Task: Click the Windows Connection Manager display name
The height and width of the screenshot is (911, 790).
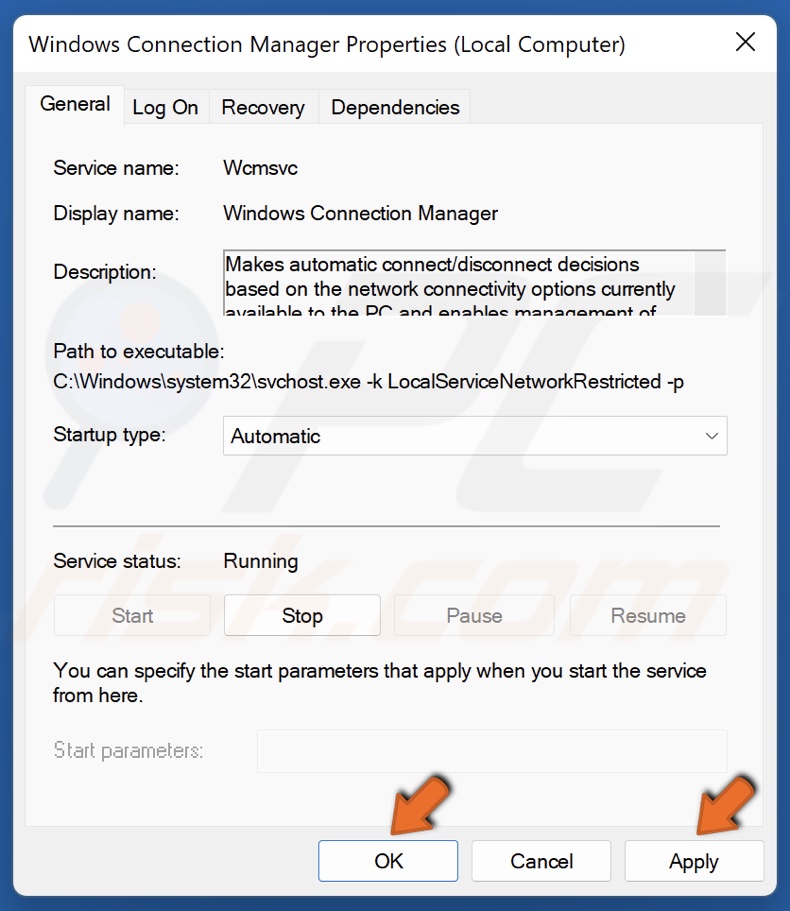Action: click(360, 213)
